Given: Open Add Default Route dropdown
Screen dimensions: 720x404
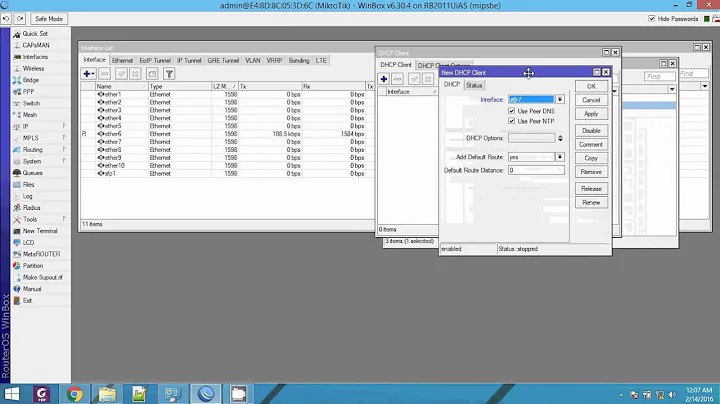Looking at the screenshot, I should [x=560, y=157].
